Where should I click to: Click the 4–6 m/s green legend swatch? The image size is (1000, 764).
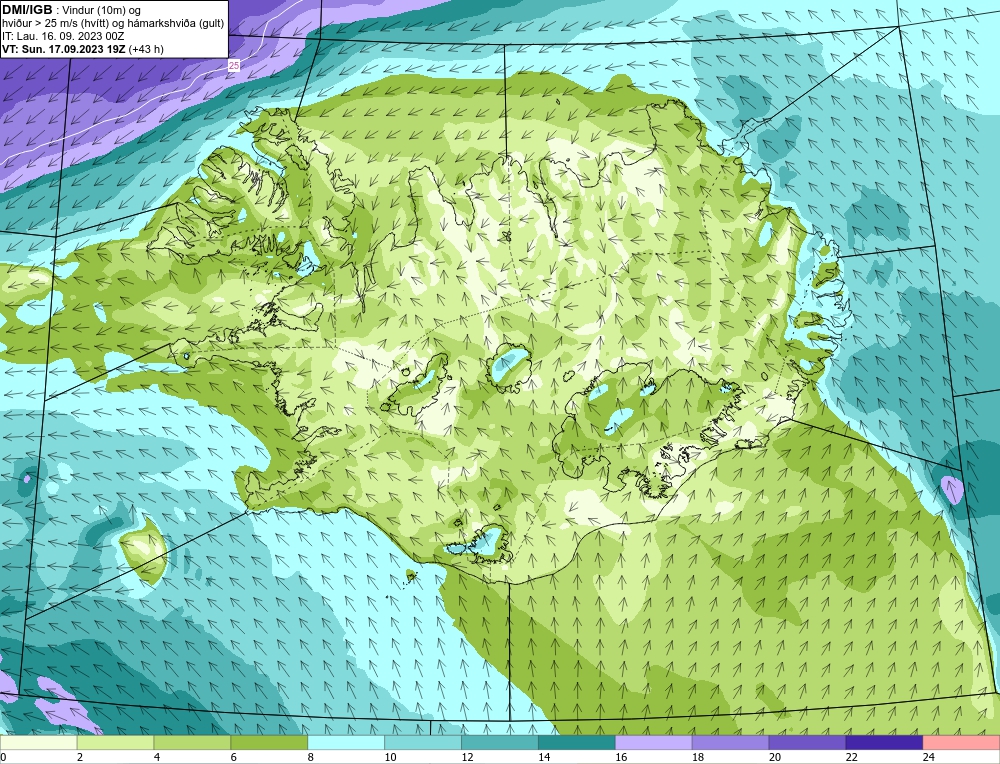192,742
